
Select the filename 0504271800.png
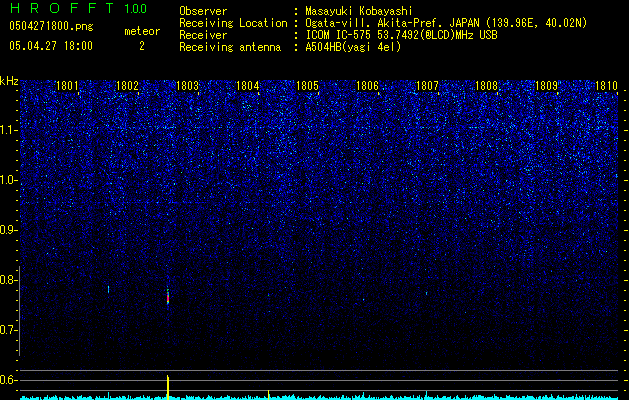click(51, 26)
